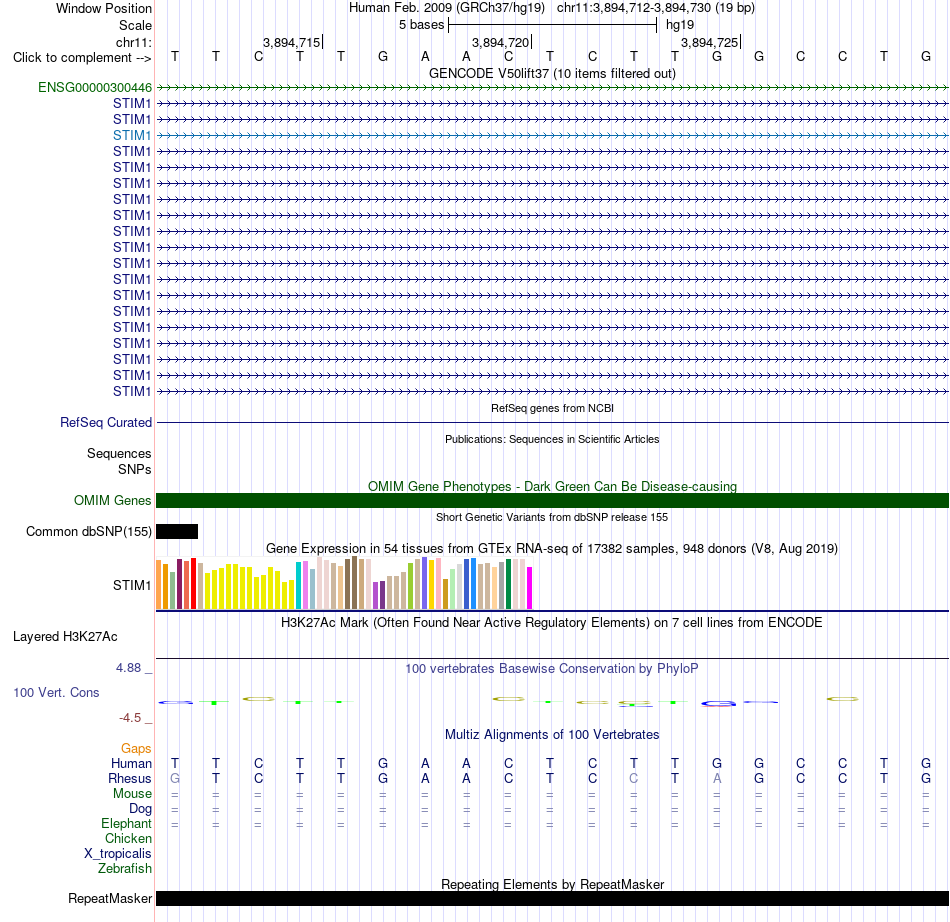Click the Rhesus species label
950x922 pixels.
click(x=130, y=778)
